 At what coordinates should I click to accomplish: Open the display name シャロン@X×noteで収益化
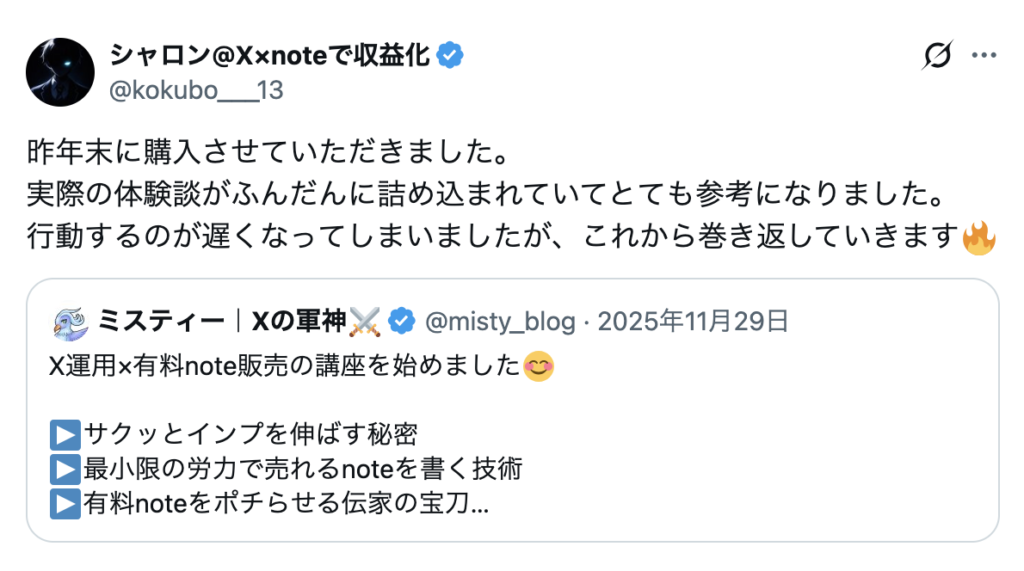(x=270, y=56)
